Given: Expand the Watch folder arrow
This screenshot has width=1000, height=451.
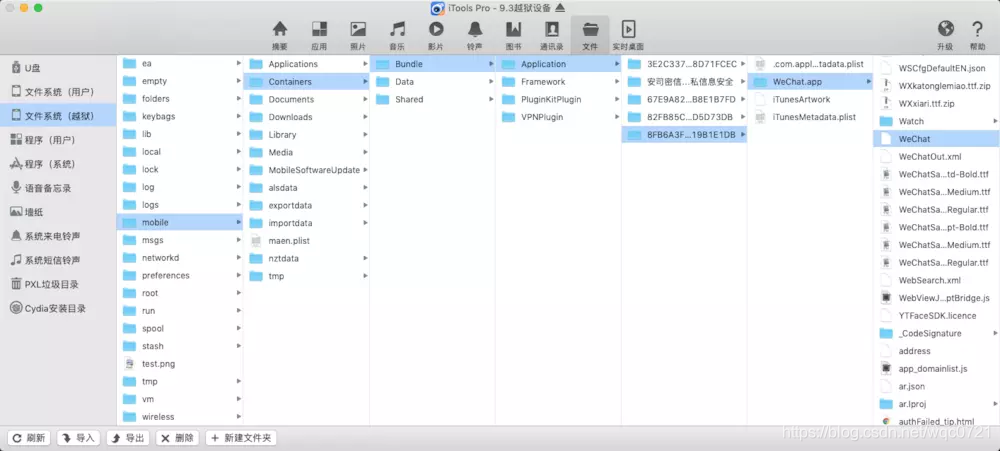Looking at the screenshot, I should 996,121.
